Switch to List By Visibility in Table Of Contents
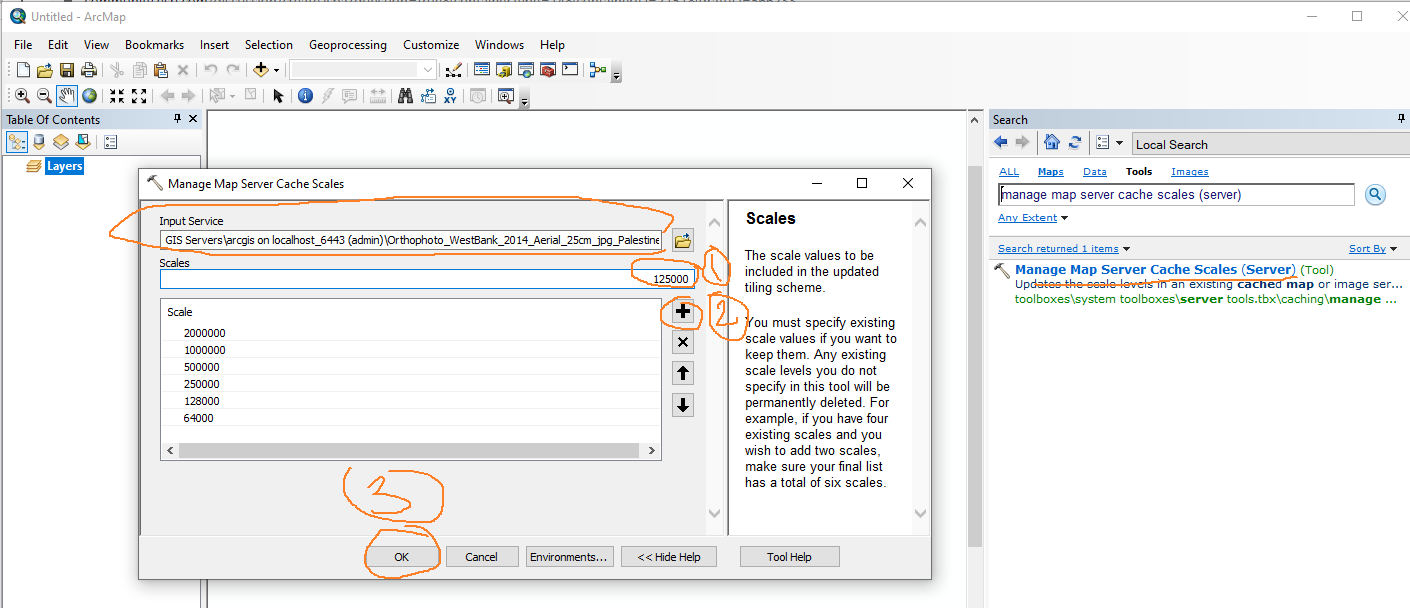Viewport: 1410px width, 608px height. click(61, 142)
